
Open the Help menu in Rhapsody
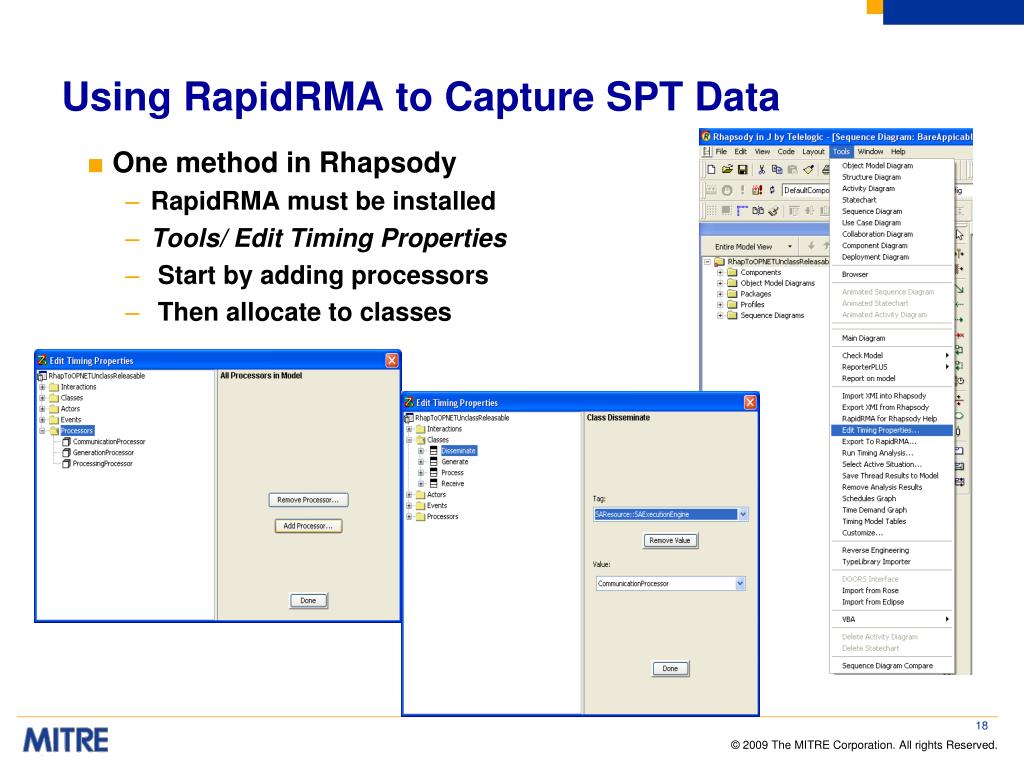pos(899,152)
